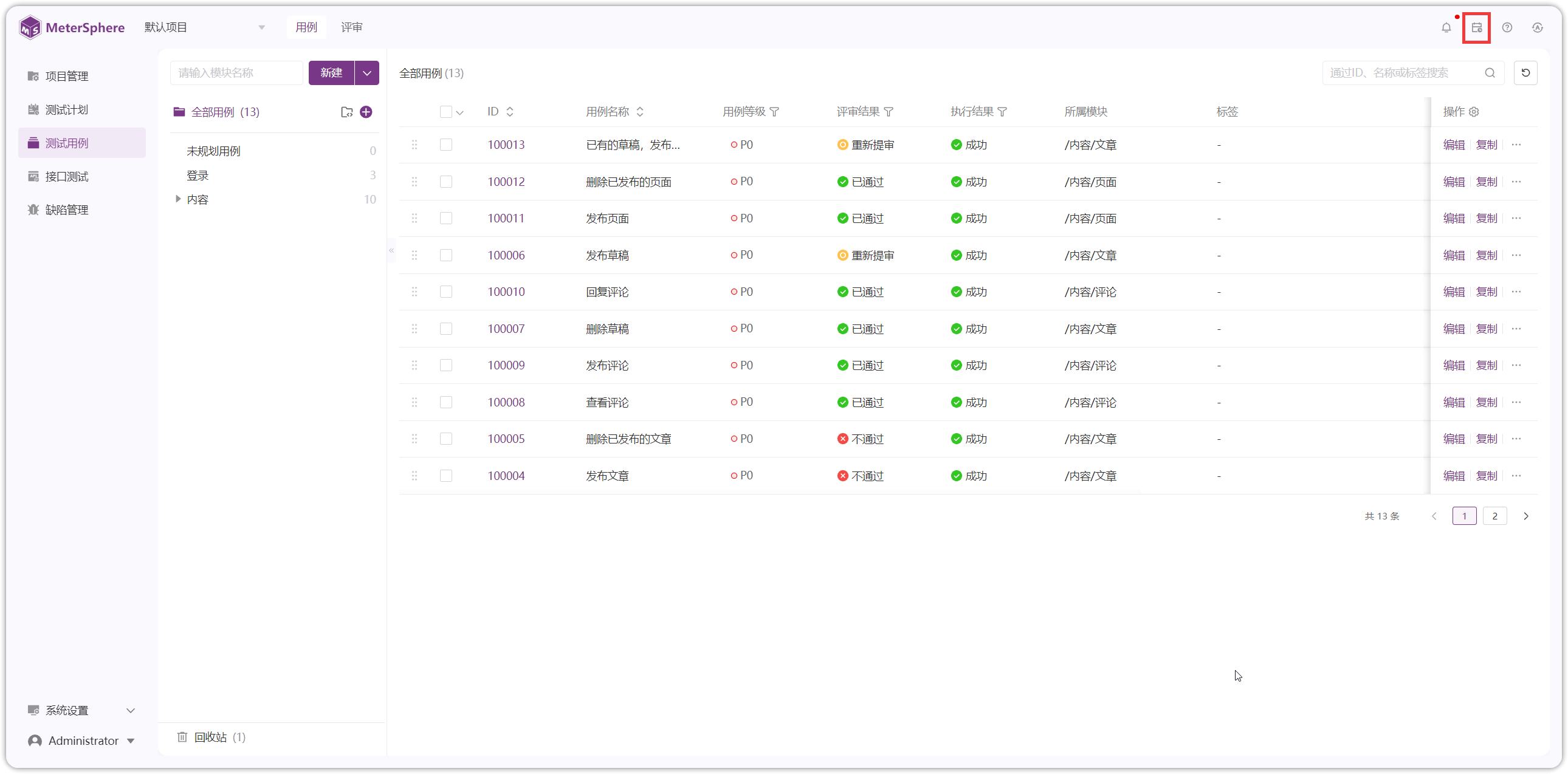The height and width of the screenshot is (774, 1568).
Task: Click the search magnifier icon
Action: (1490, 73)
